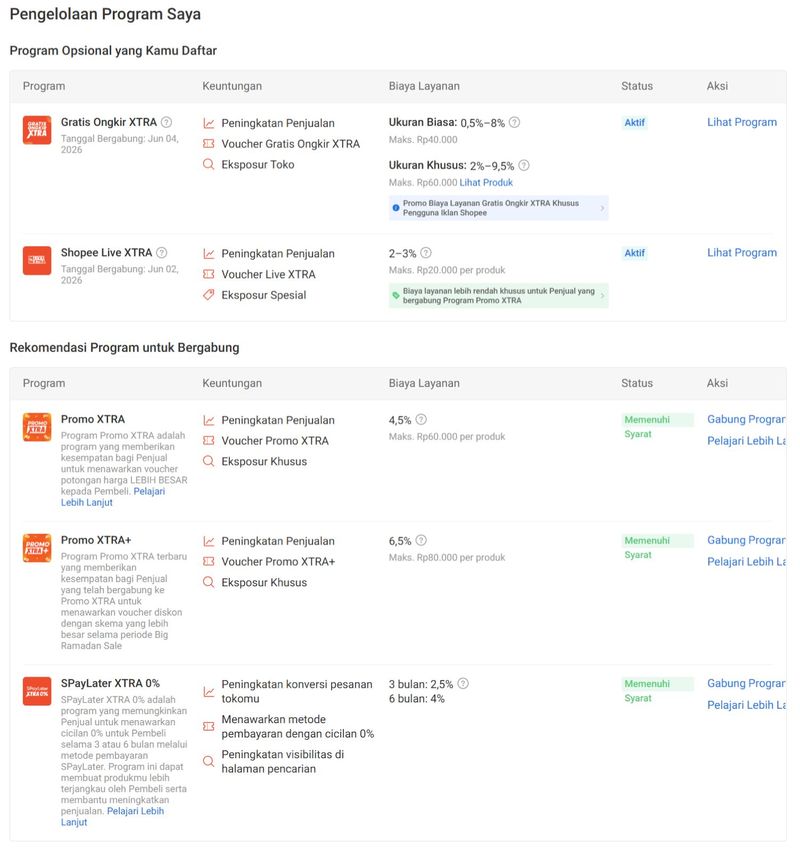Click 'Program Opsional yang Kamu Daftar' heading

[113, 51]
